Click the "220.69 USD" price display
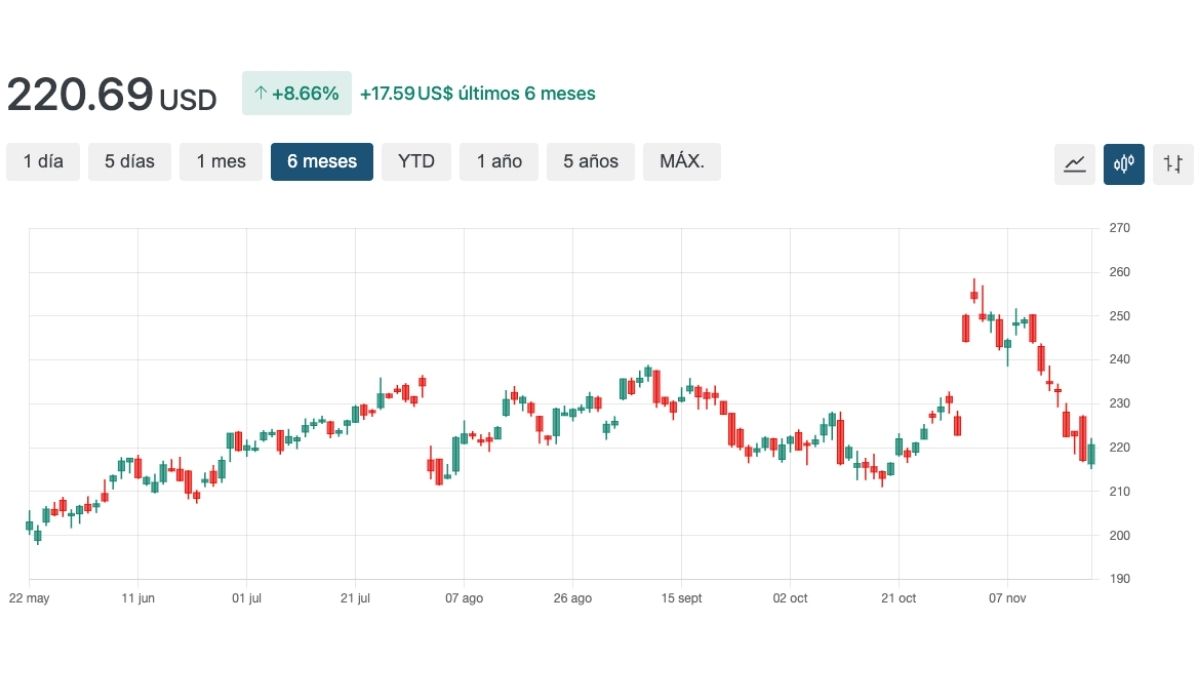 tap(112, 93)
